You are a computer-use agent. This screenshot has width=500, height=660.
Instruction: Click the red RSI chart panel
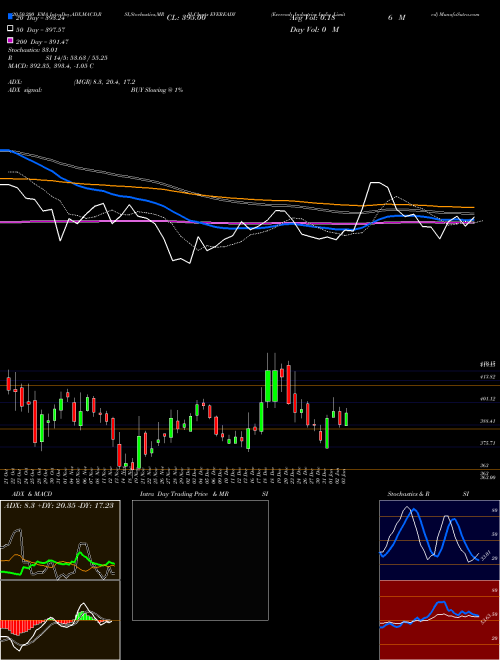(x=439, y=620)
